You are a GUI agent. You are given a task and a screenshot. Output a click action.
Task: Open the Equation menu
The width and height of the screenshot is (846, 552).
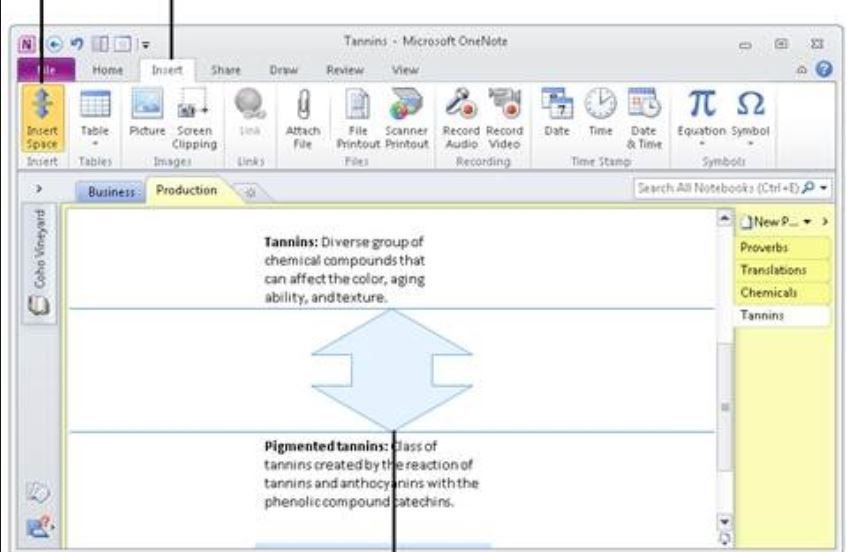pos(701,118)
